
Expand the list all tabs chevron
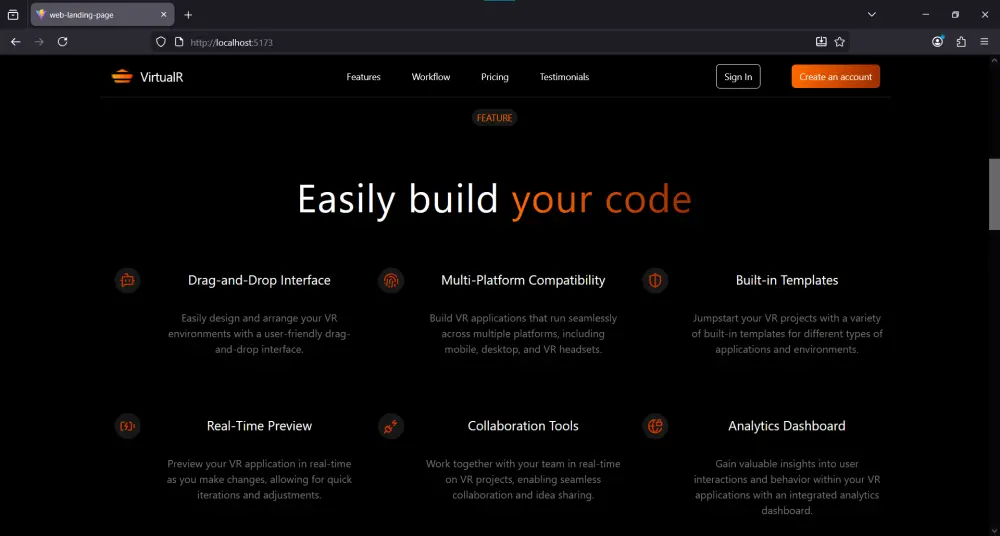pyautogui.click(x=872, y=15)
